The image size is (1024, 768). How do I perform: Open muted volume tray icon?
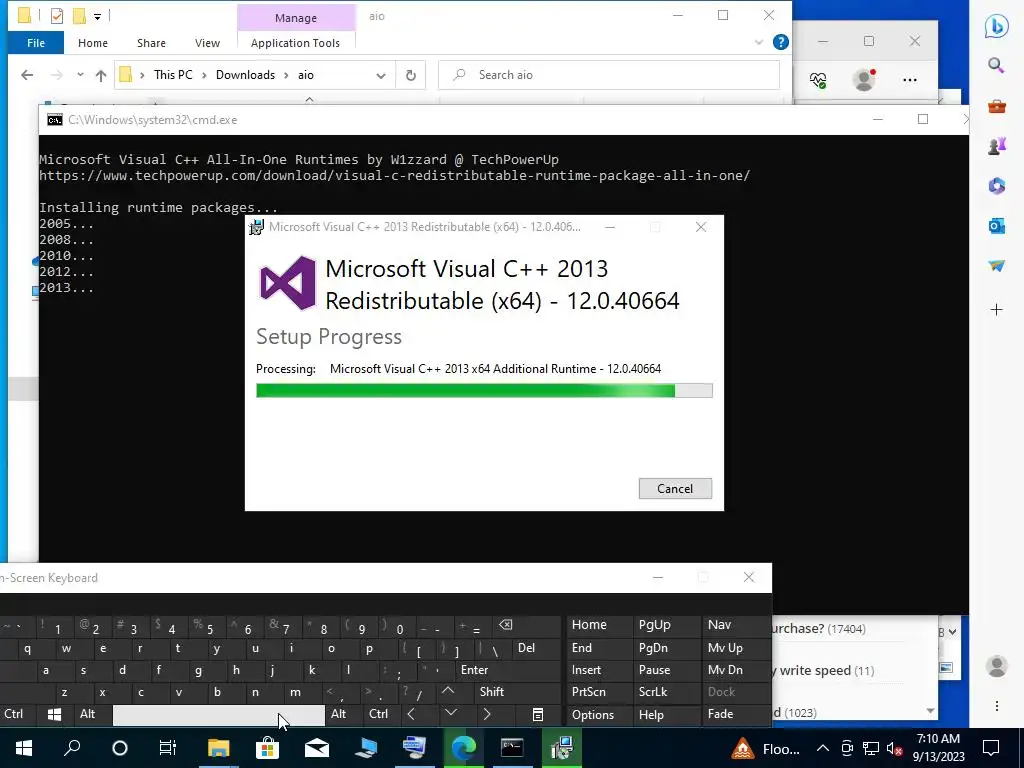(895, 748)
